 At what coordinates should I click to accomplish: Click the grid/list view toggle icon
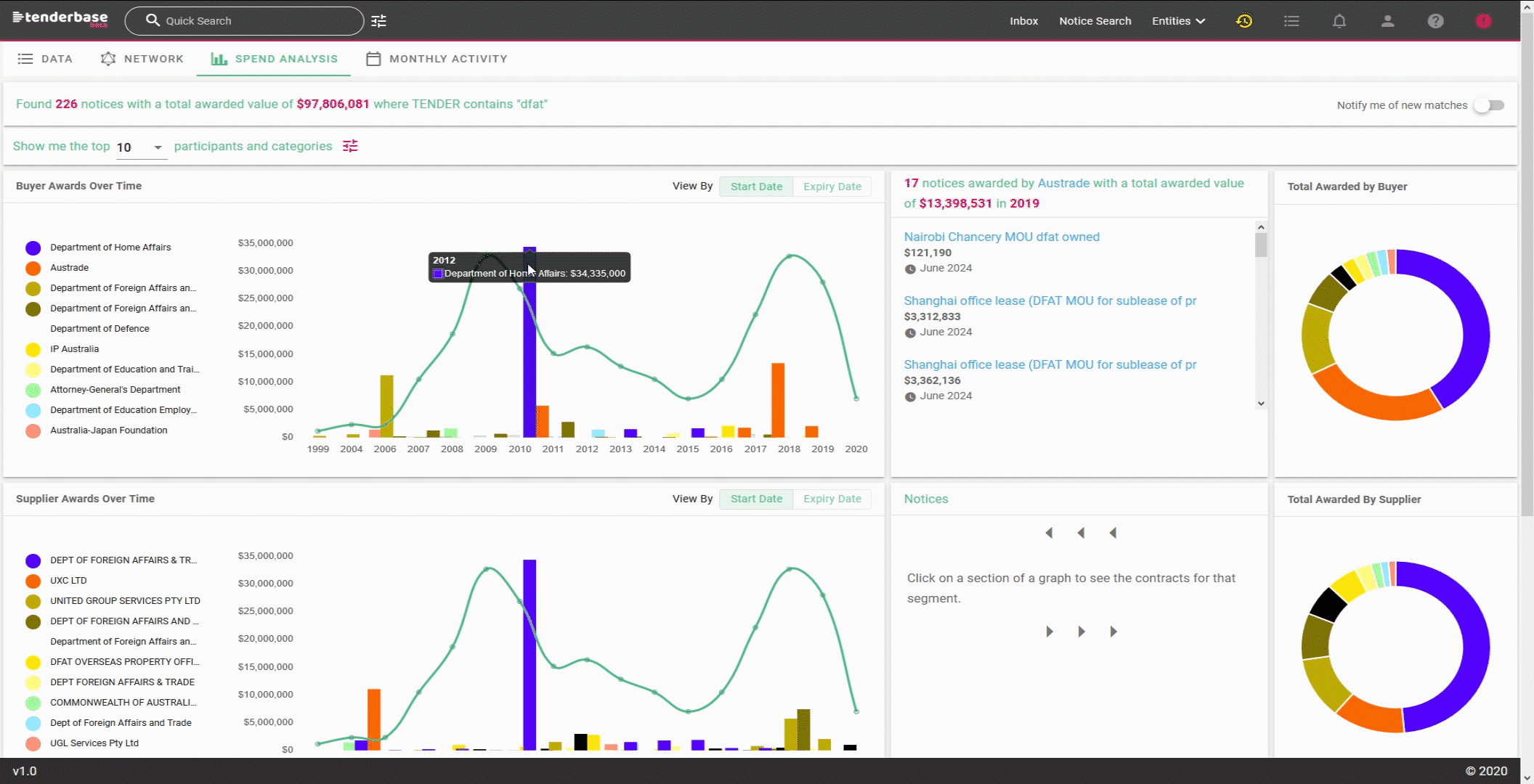coord(1292,21)
